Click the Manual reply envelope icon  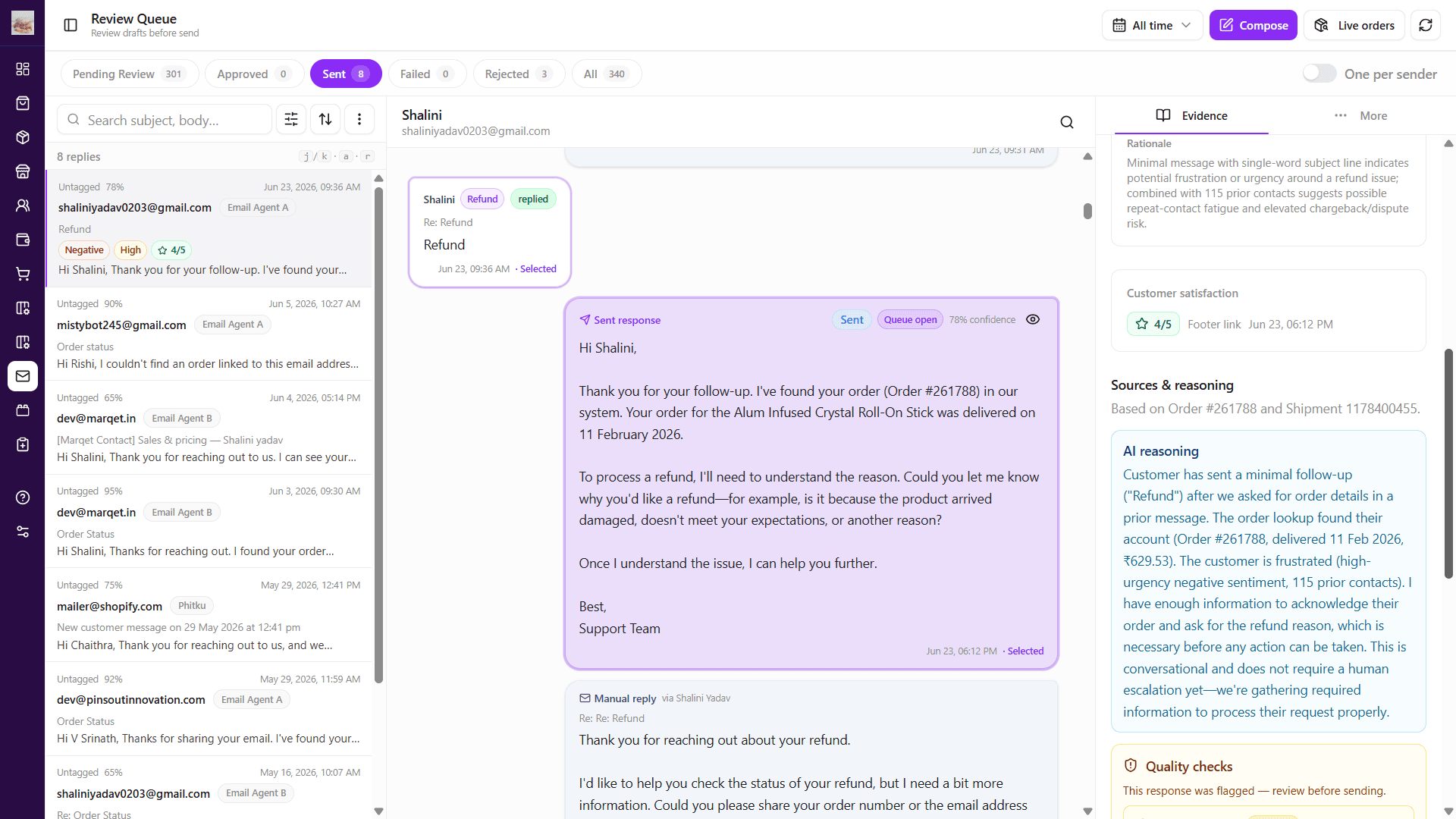pyautogui.click(x=585, y=698)
